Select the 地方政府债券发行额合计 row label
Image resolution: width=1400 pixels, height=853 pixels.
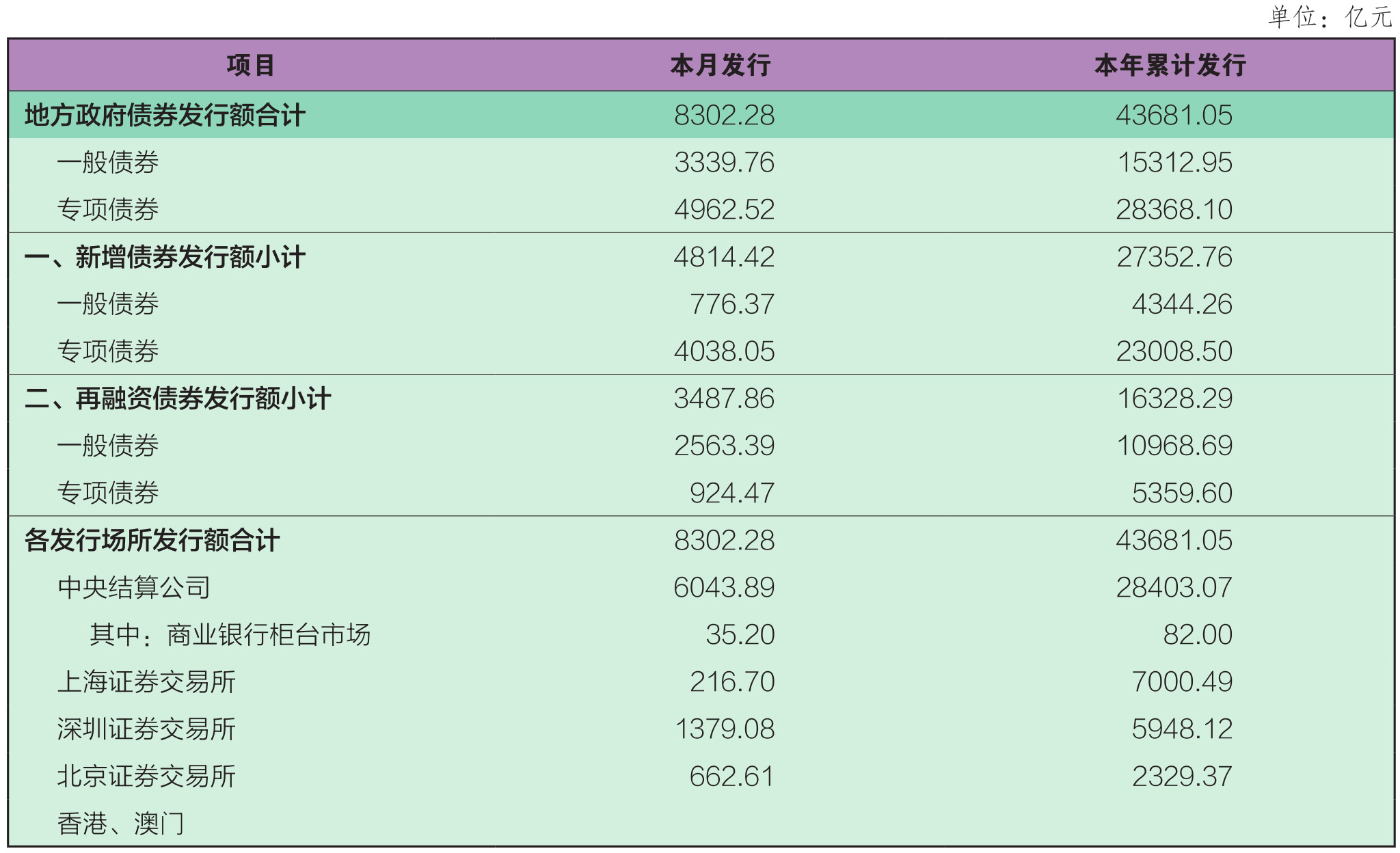coord(165,116)
